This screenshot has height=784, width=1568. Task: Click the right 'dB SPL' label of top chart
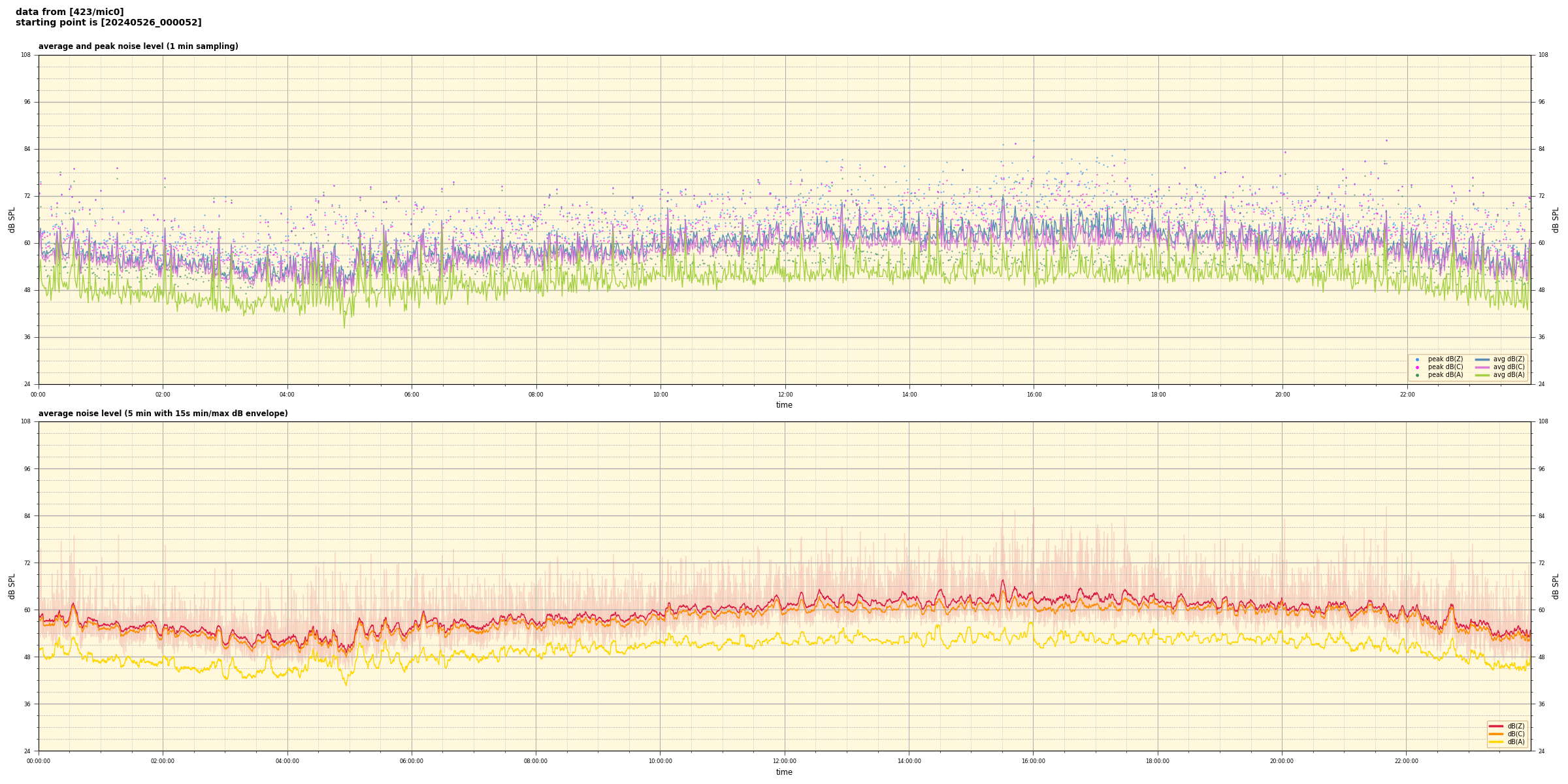tap(1556, 220)
